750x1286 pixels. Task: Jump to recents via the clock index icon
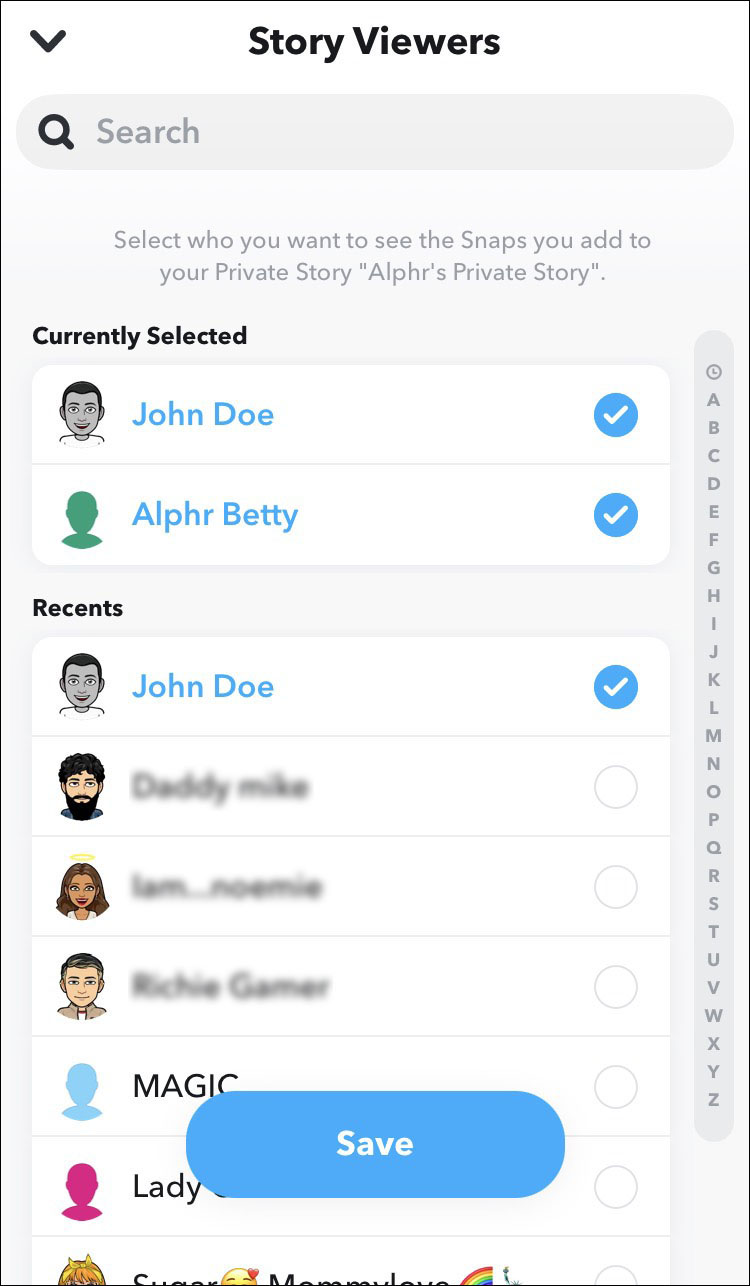[x=713, y=372]
